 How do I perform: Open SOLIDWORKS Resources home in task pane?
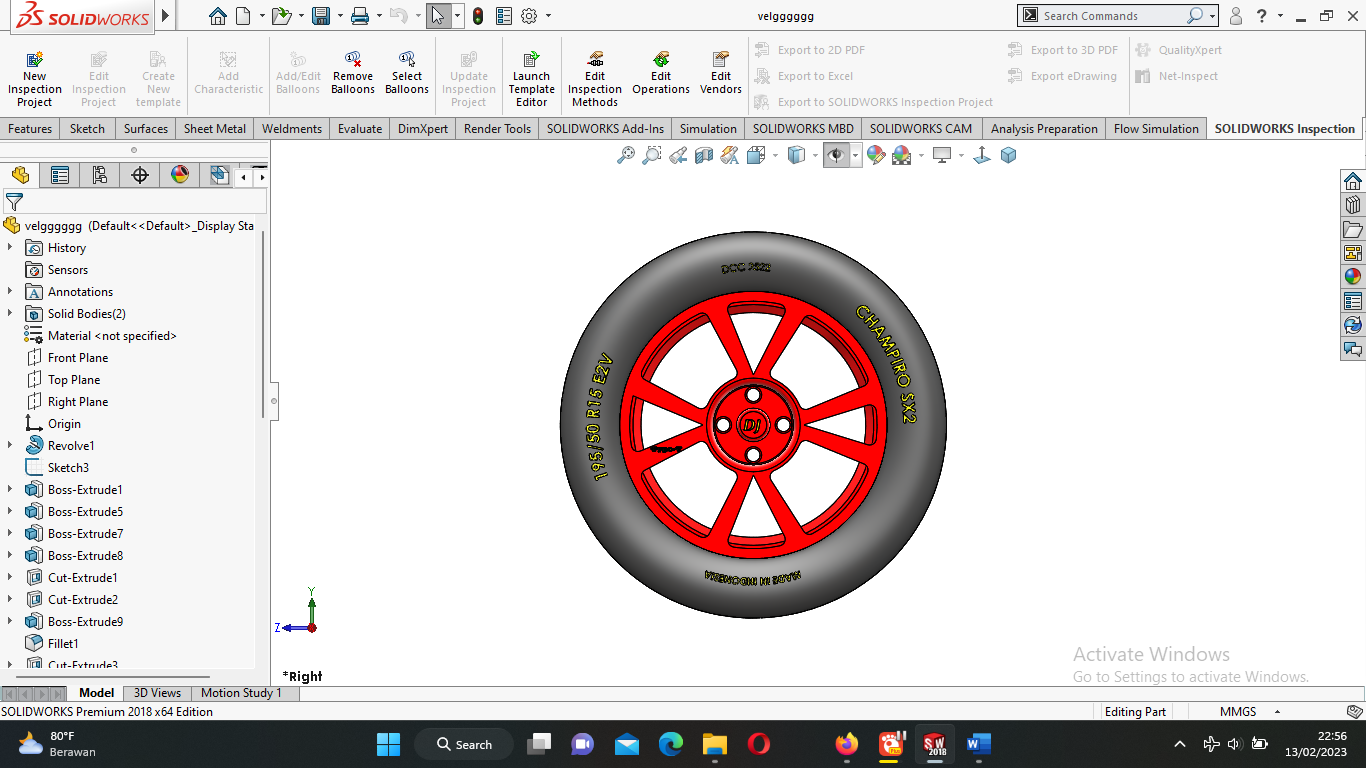tap(1353, 181)
